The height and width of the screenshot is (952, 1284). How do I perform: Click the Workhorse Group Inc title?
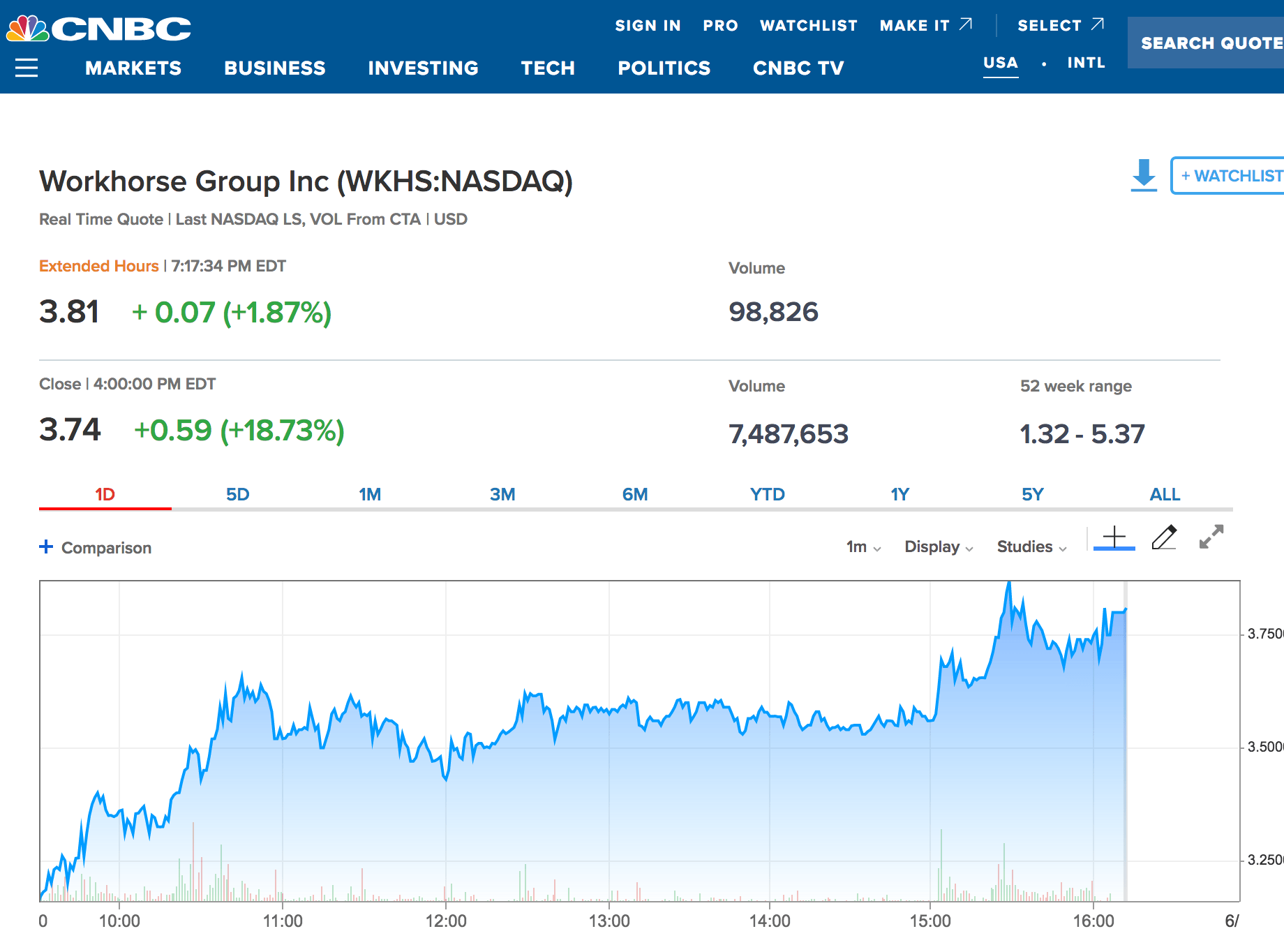(x=306, y=181)
